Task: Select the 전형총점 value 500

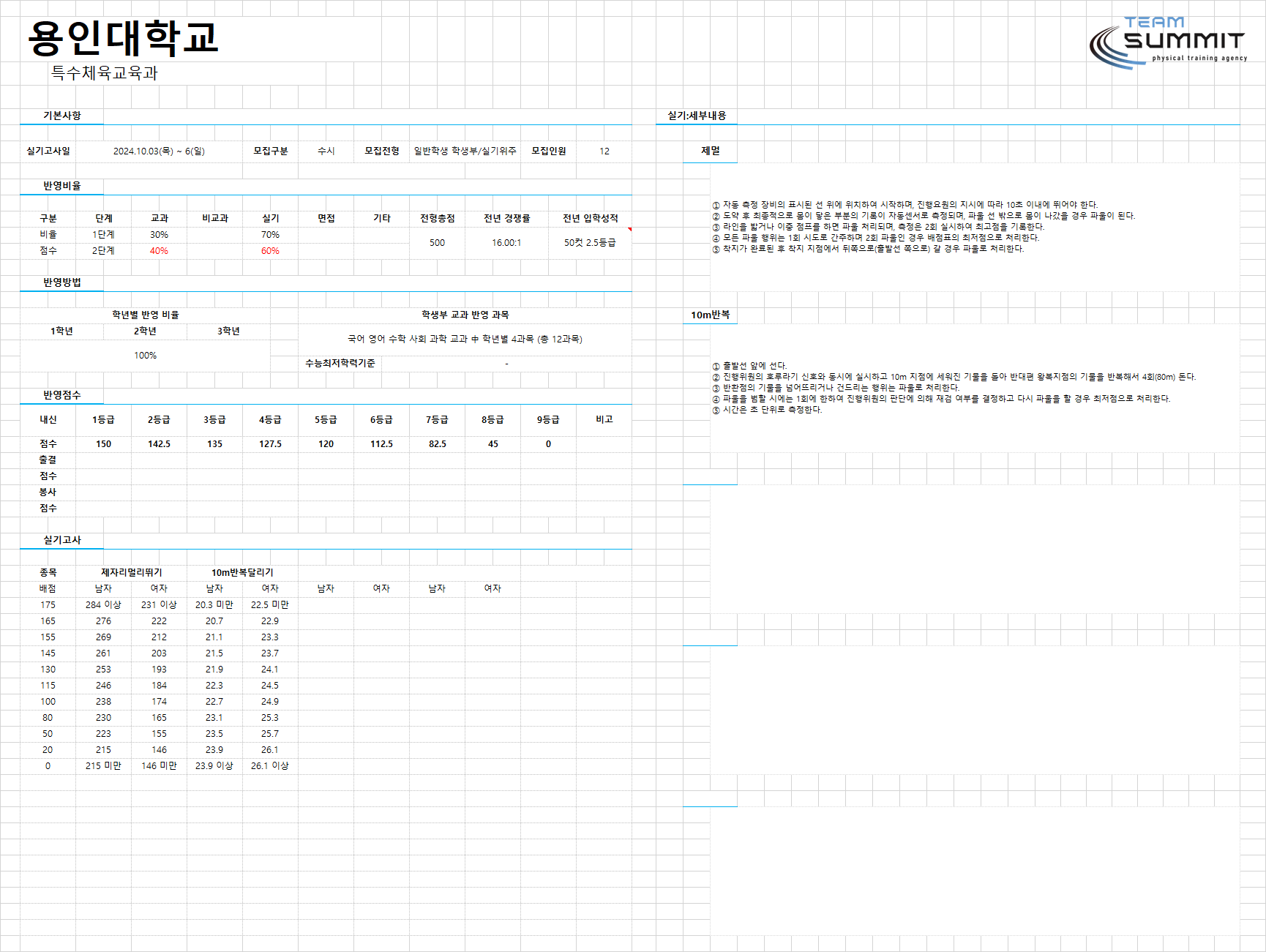Action: point(438,242)
